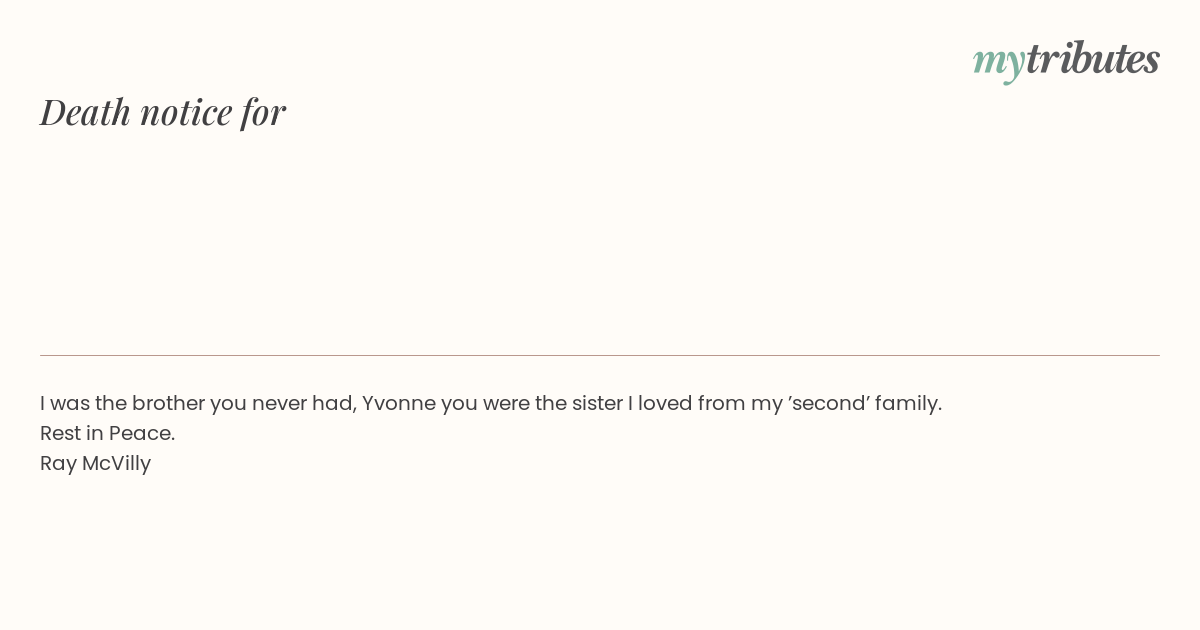This screenshot has height=630, width=1200.
Task: Click the word "loved" in the message
Action: pyautogui.click(x=665, y=403)
